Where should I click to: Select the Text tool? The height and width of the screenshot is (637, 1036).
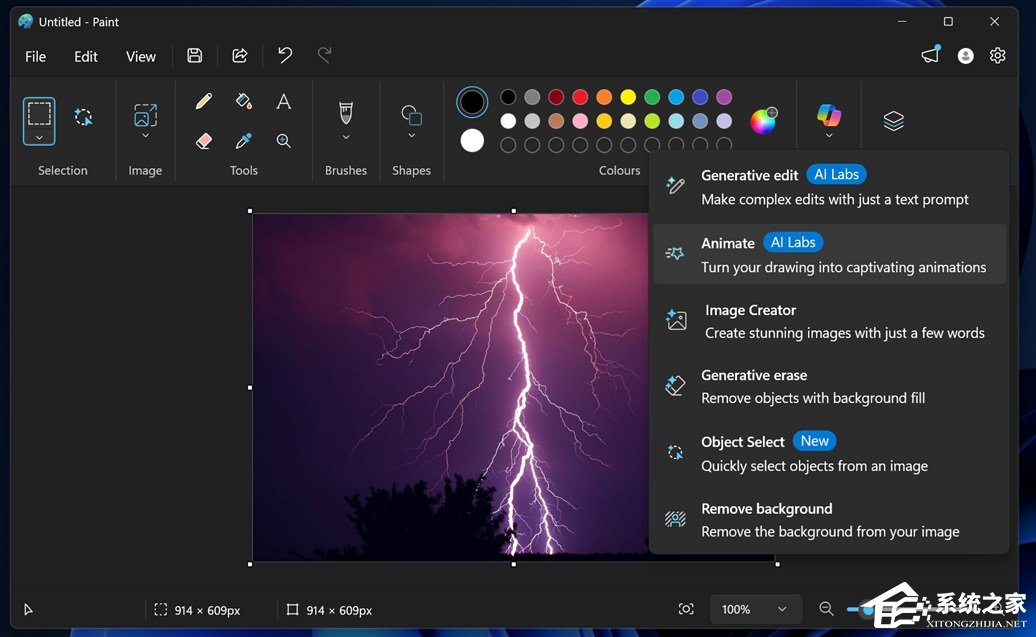[x=283, y=100]
